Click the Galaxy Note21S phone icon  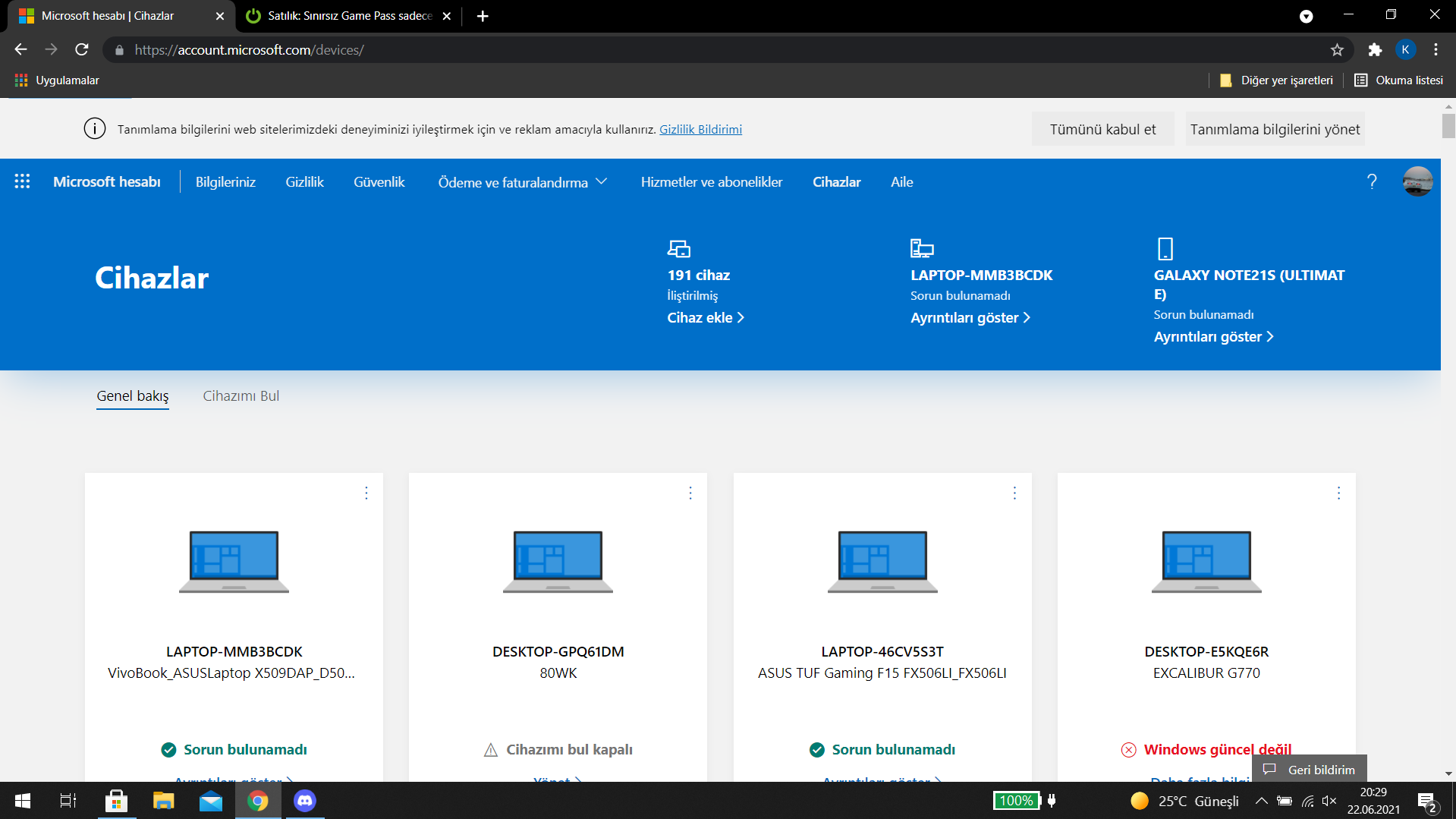click(1165, 248)
